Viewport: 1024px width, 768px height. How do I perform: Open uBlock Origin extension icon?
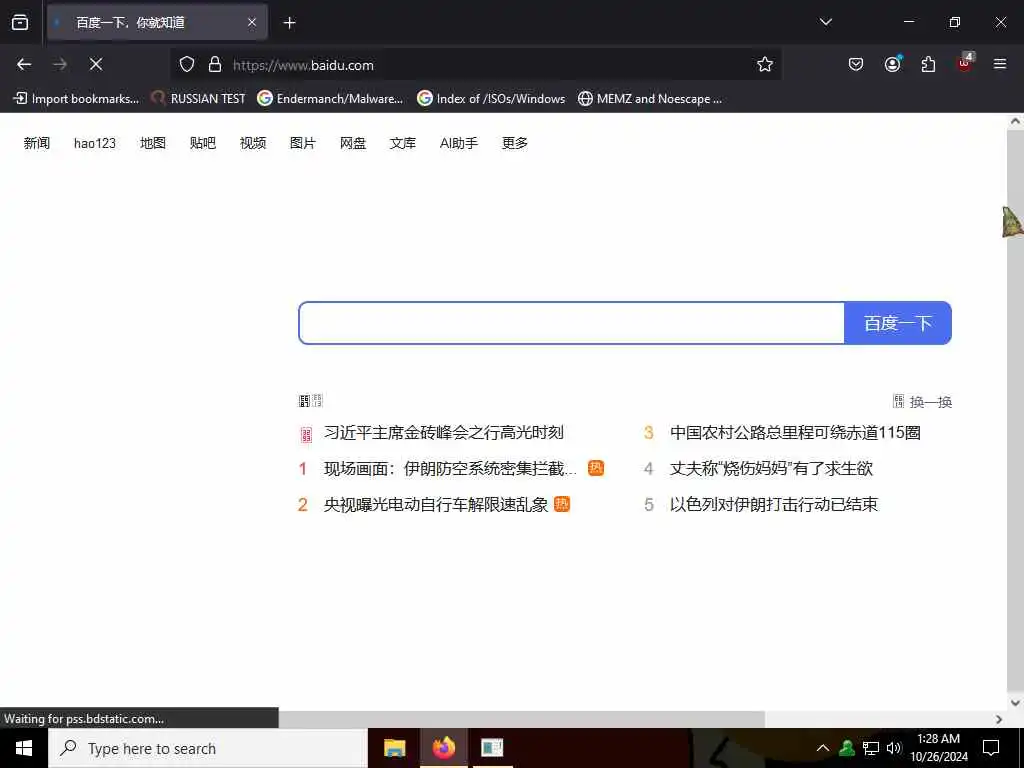pyautogui.click(x=965, y=63)
